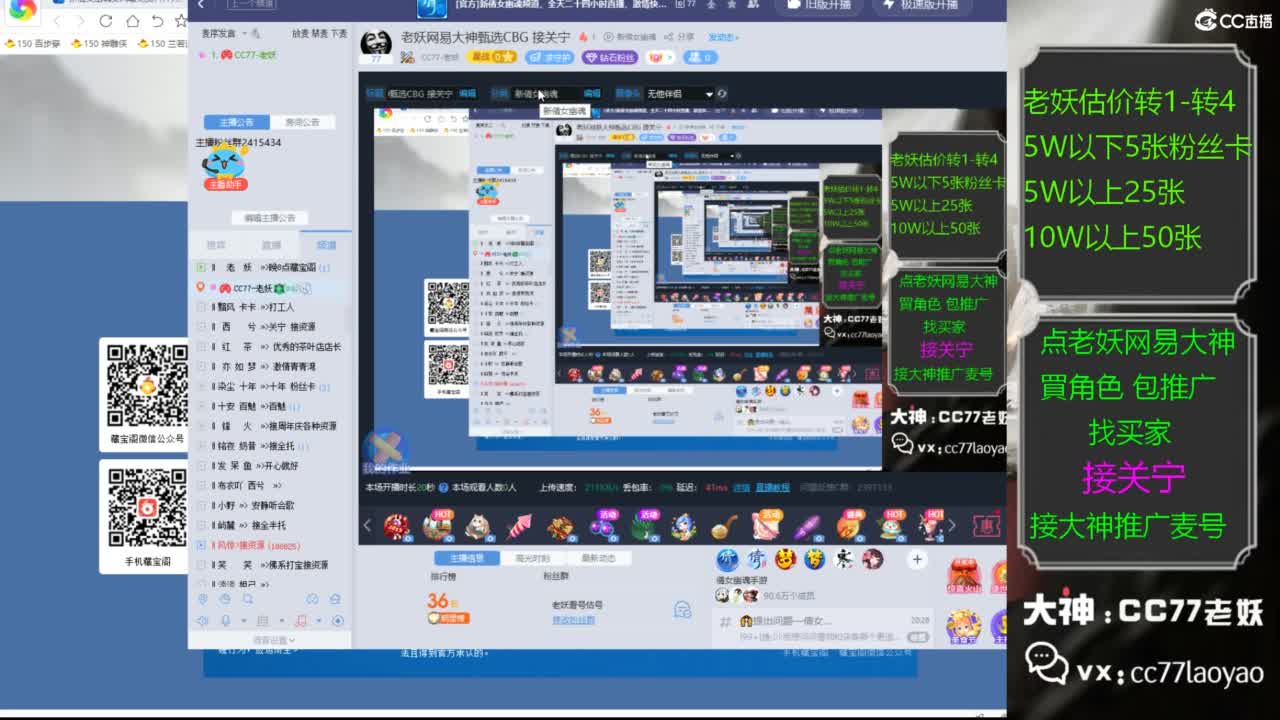Screen dimensions: 1280x720
Task: Click the 钻石粉丝 badge
Action: (610, 57)
